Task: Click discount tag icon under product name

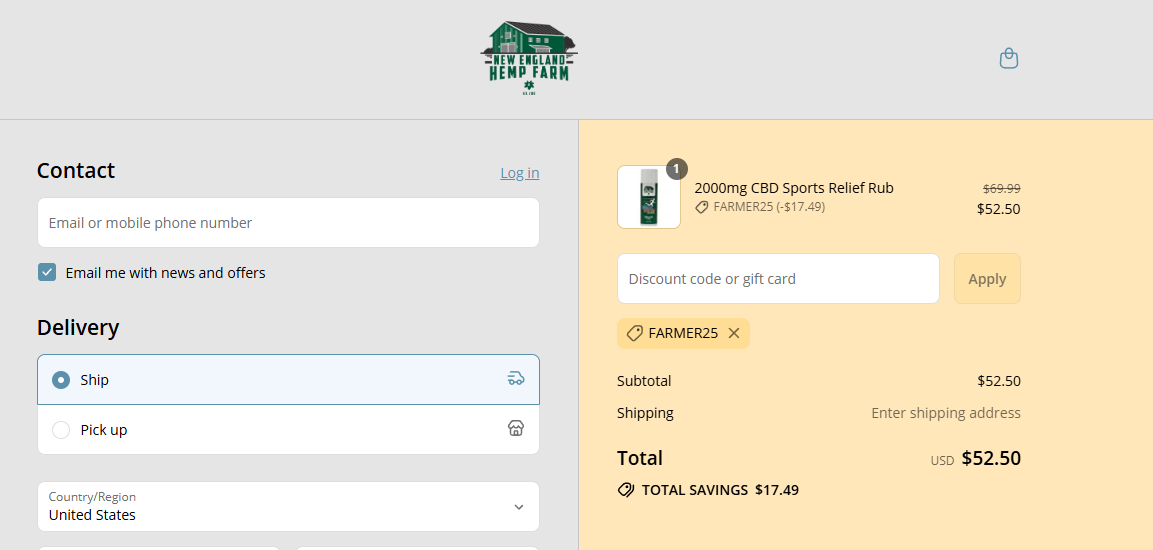Action: [702, 207]
